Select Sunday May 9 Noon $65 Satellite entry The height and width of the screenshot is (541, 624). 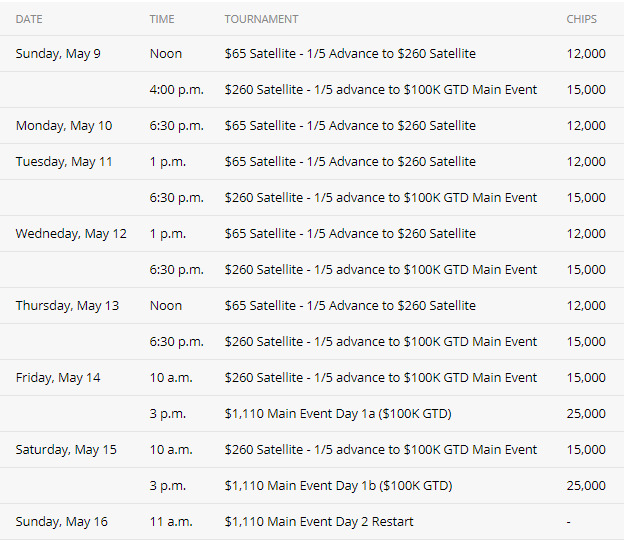point(350,54)
